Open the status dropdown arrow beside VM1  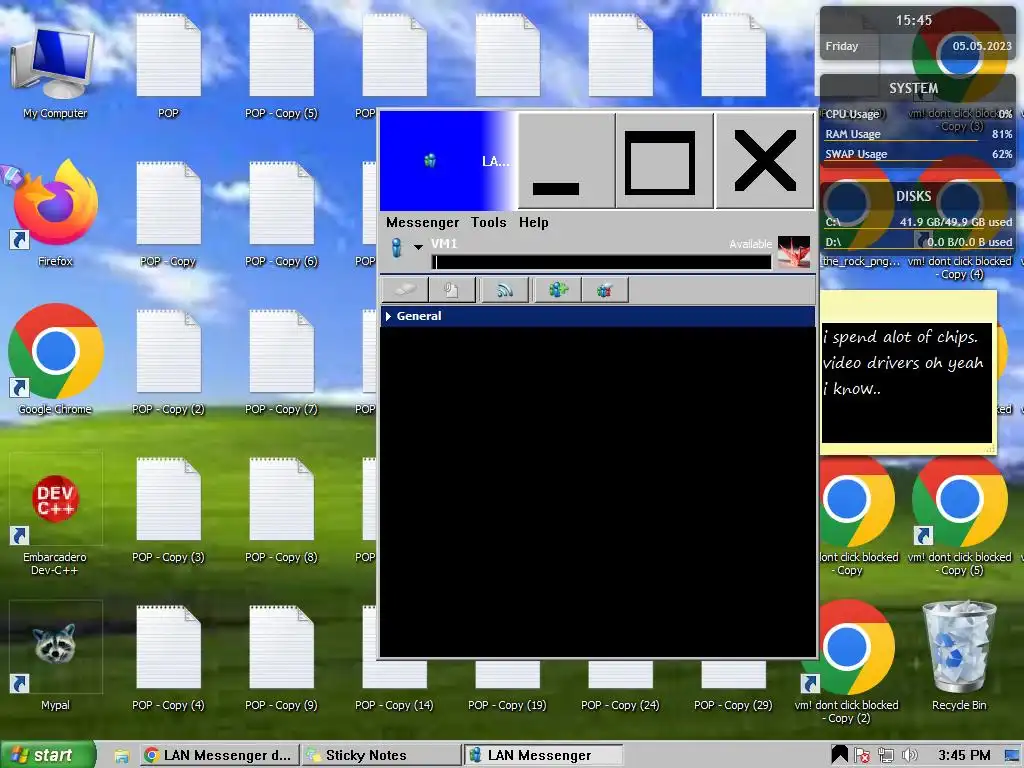(418, 247)
